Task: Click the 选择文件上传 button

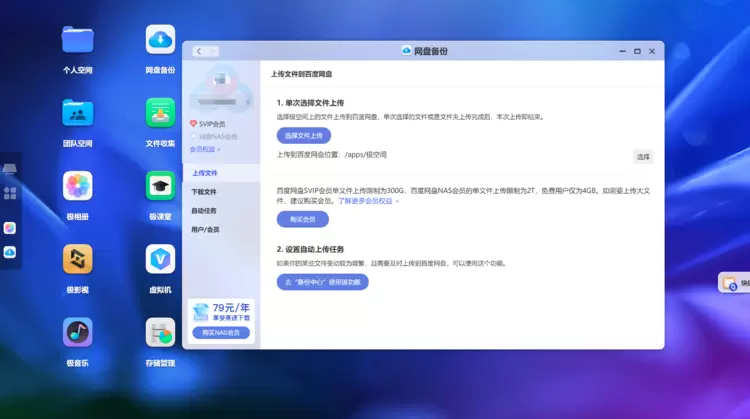Action: (x=303, y=135)
